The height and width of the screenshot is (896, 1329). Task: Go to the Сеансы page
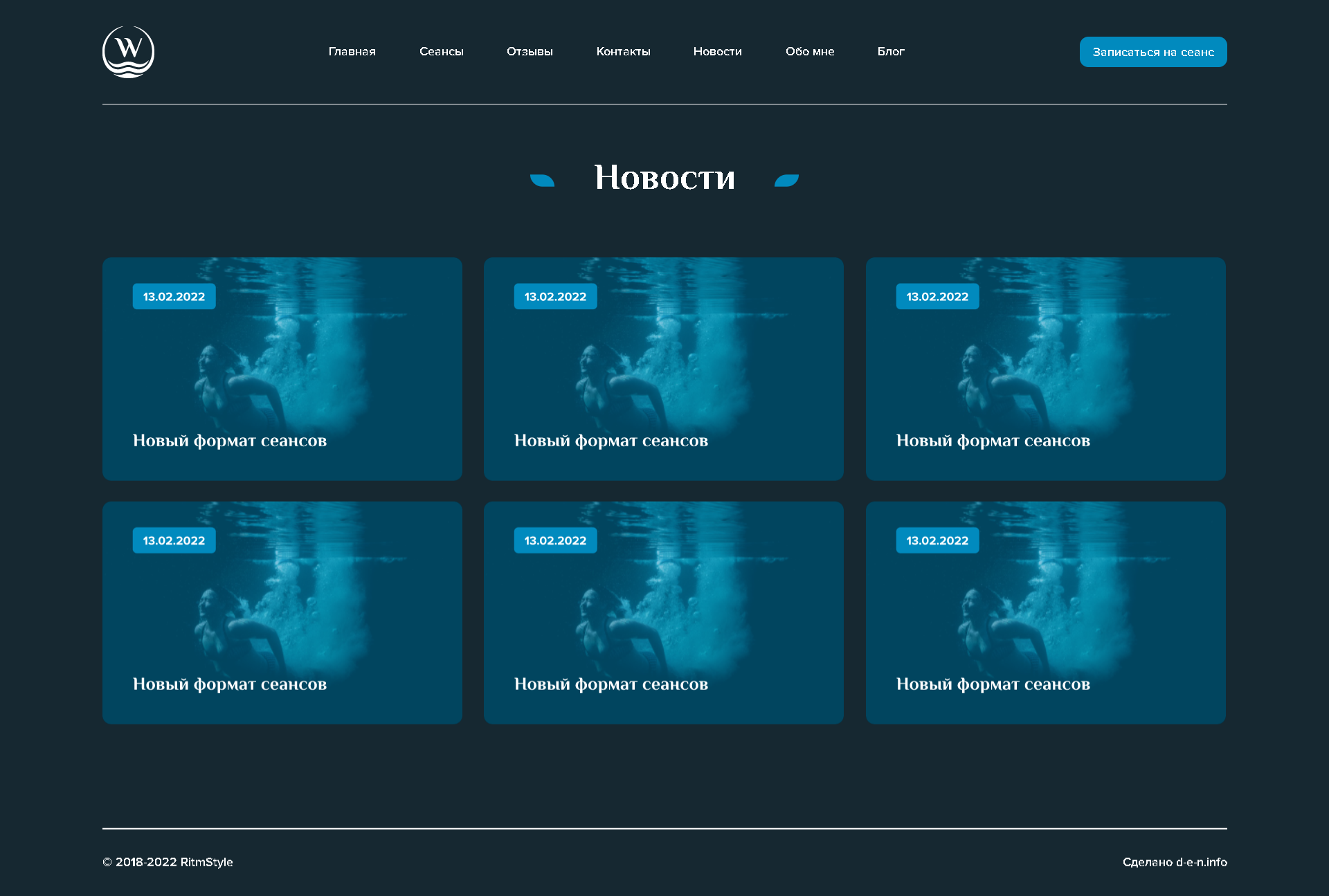[x=441, y=52]
